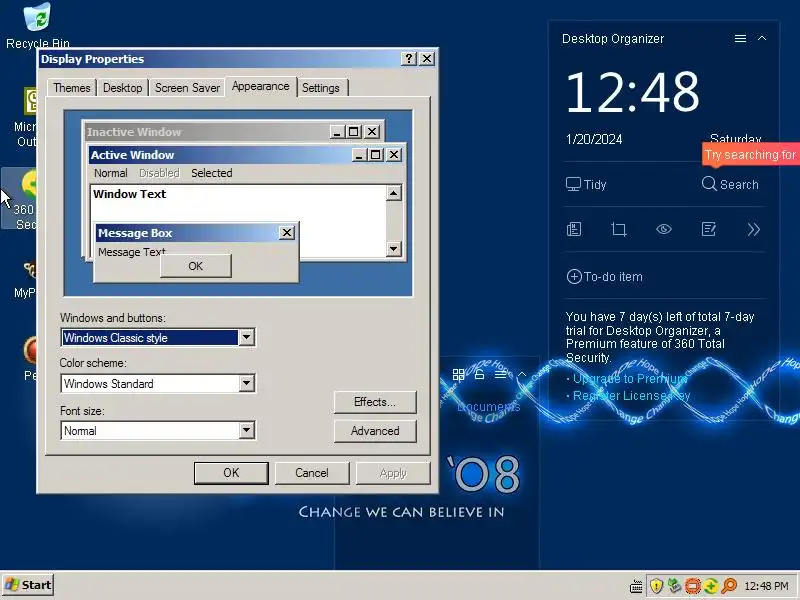The height and width of the screenshot is (600, 800).
Task: Click the Selected preview menu item
Action: (212, 173)
